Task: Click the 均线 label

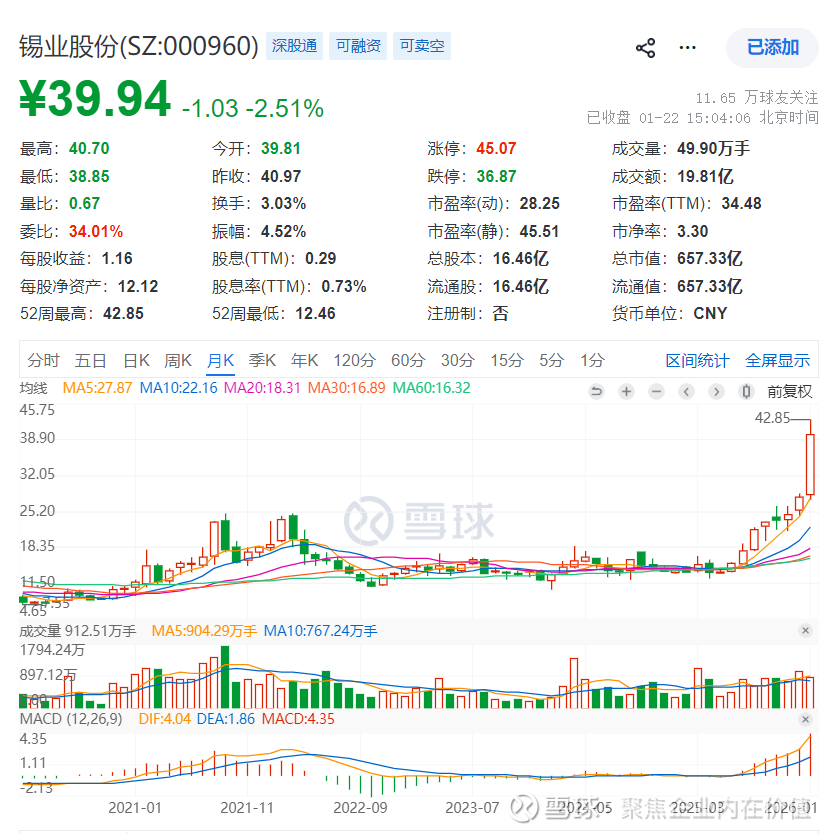Action: (34, 388)
